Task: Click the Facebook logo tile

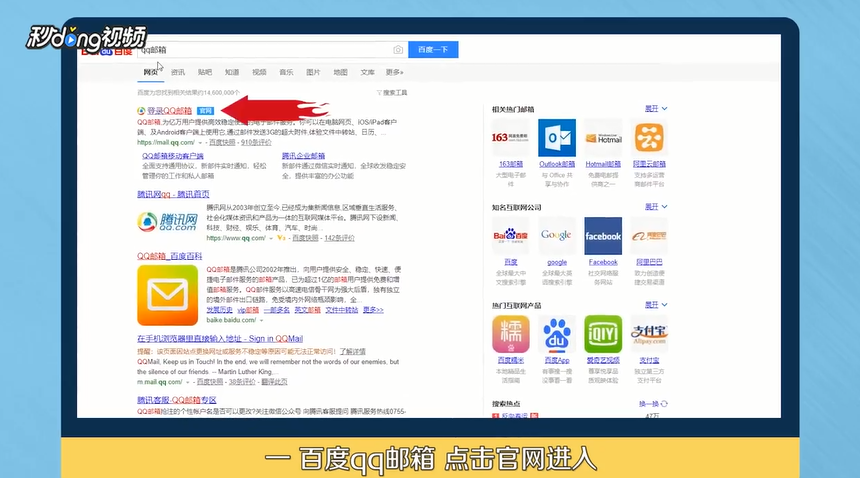Action: [x=603, y=236]
